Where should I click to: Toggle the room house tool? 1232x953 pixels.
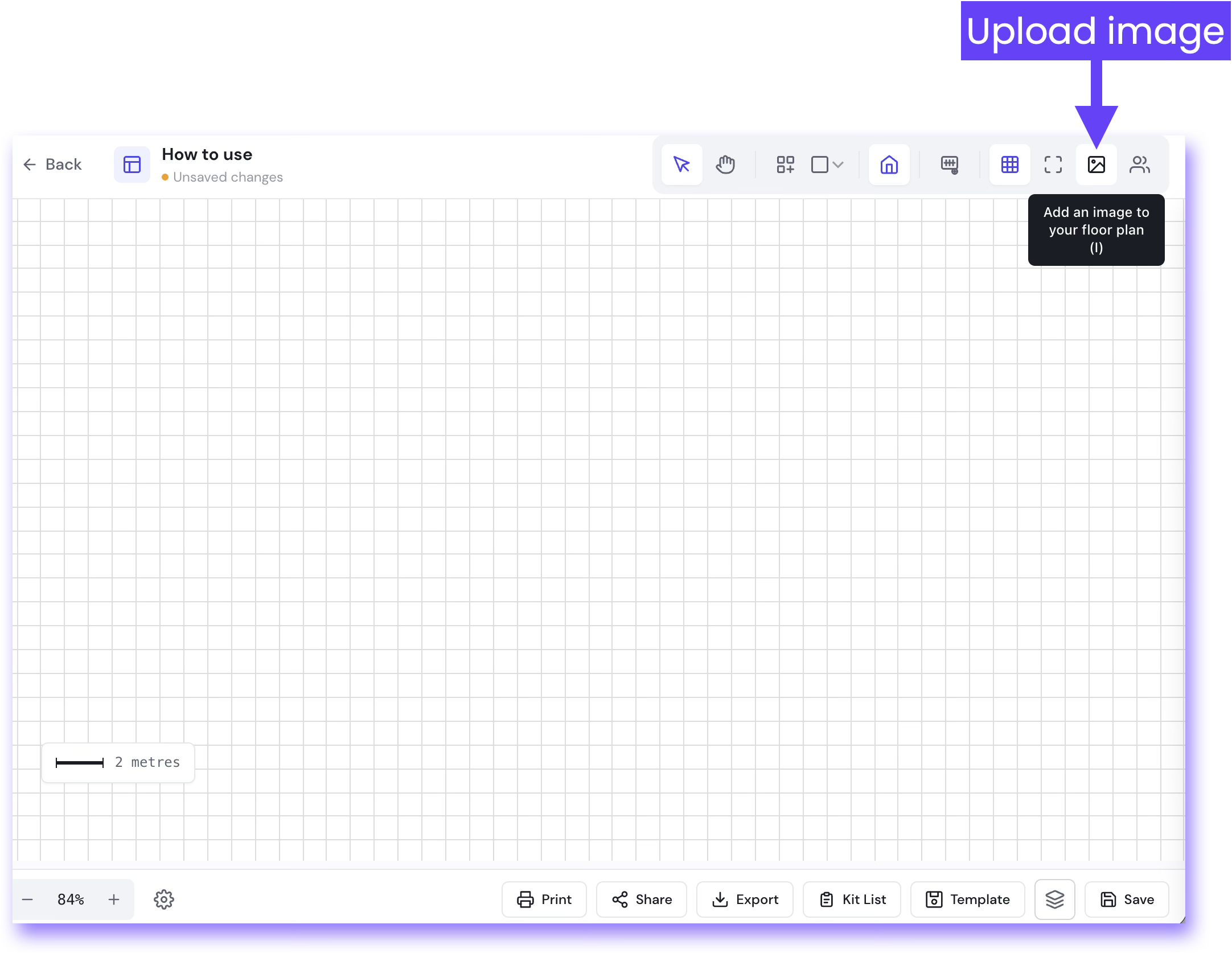click(x=889, y=165)
